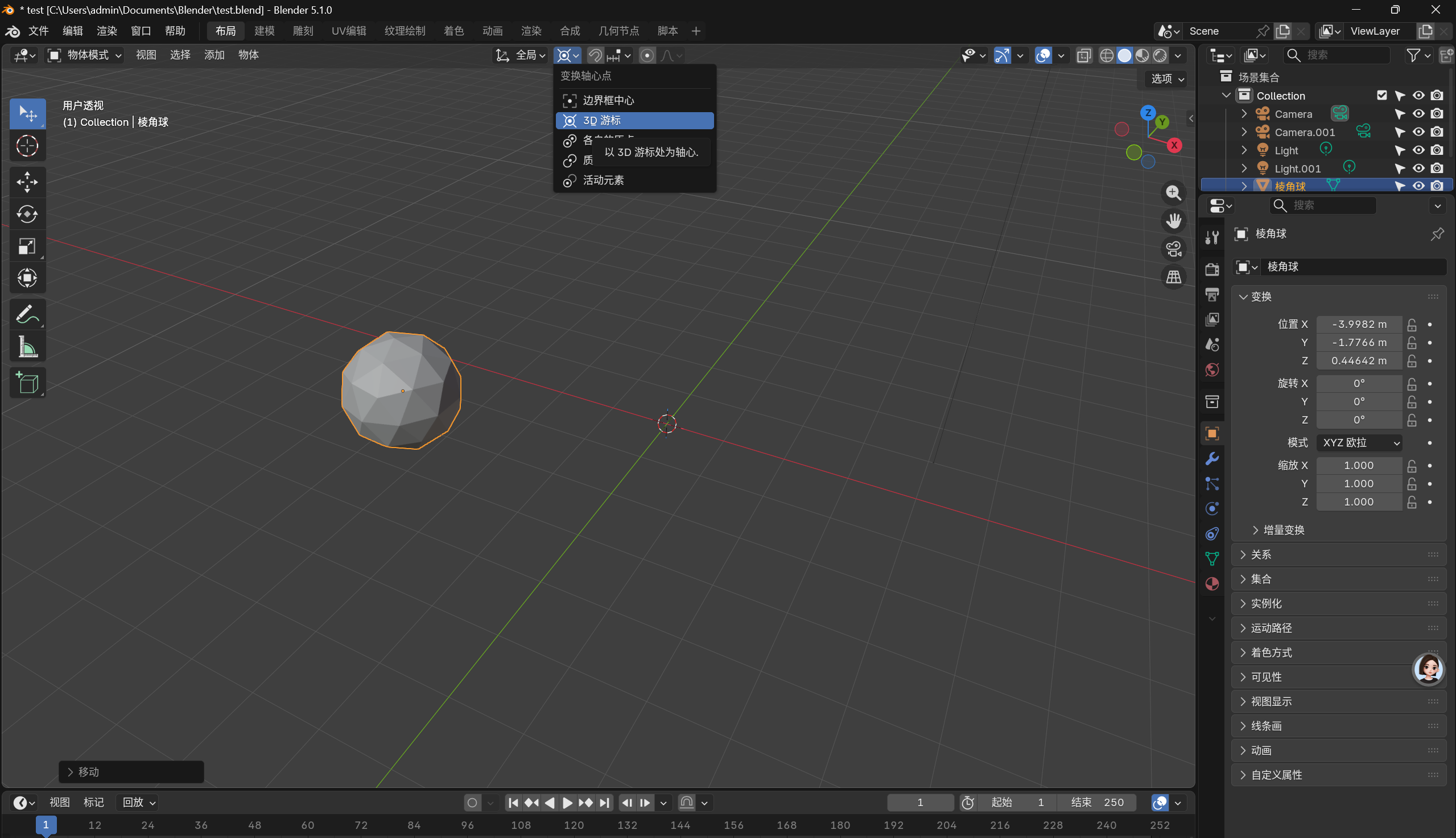Open the Modifiers wrench properties tab
The image size is (1456, 838).
click(x=1212, y=459)
